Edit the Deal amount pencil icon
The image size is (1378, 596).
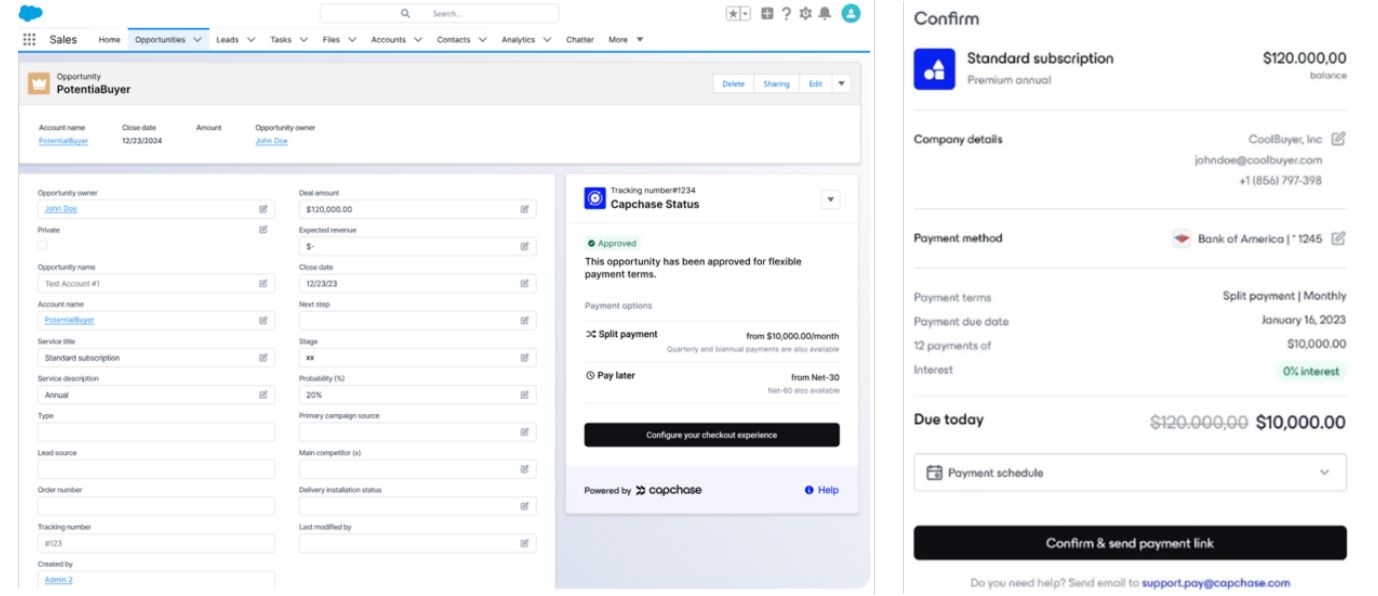point(524,209)
